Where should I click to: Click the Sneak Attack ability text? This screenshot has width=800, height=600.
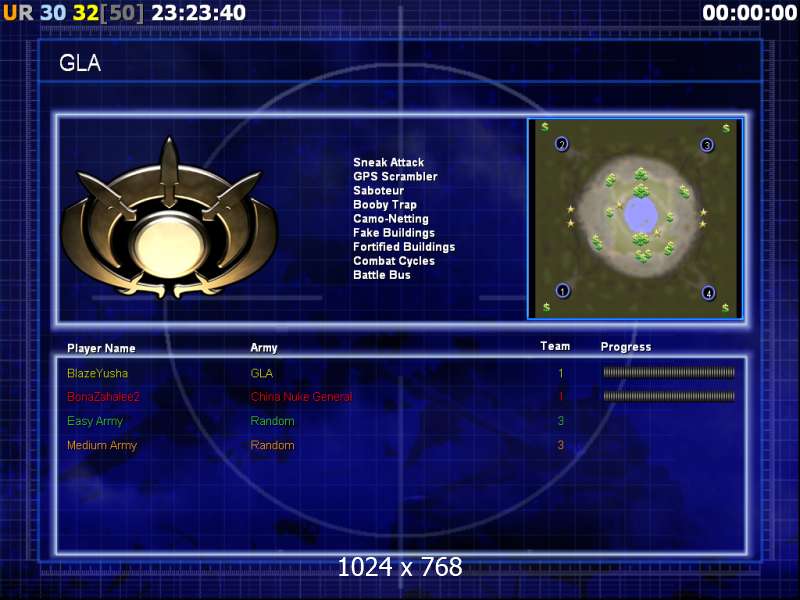tap(388, 162)
